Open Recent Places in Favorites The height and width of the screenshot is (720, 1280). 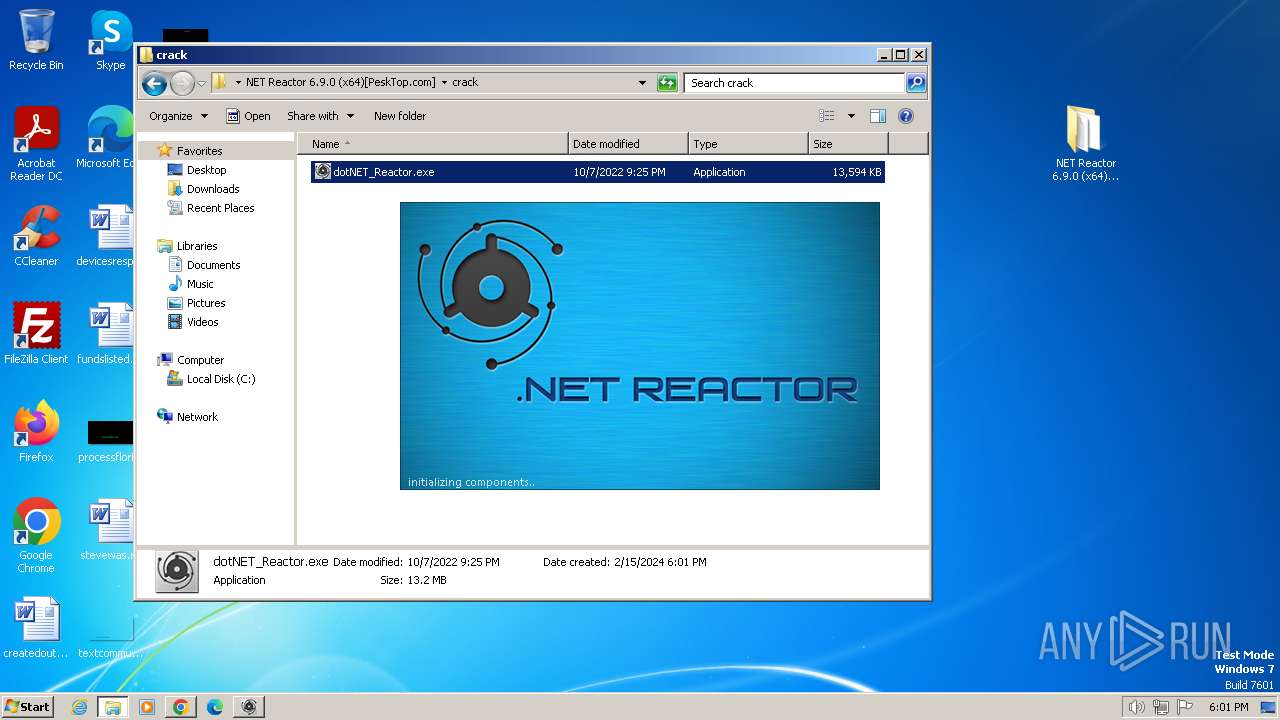point(220,208)
